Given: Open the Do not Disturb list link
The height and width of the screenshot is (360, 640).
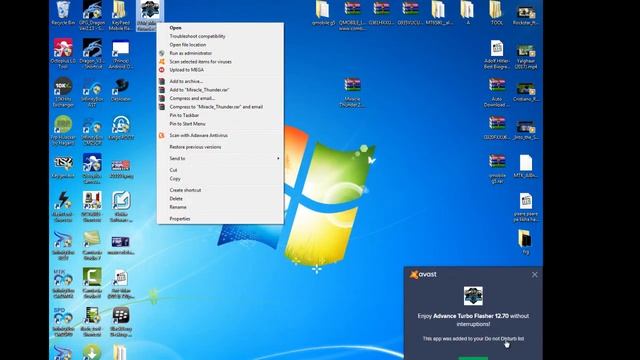Looking at the screenshot, I should (504, 339).
